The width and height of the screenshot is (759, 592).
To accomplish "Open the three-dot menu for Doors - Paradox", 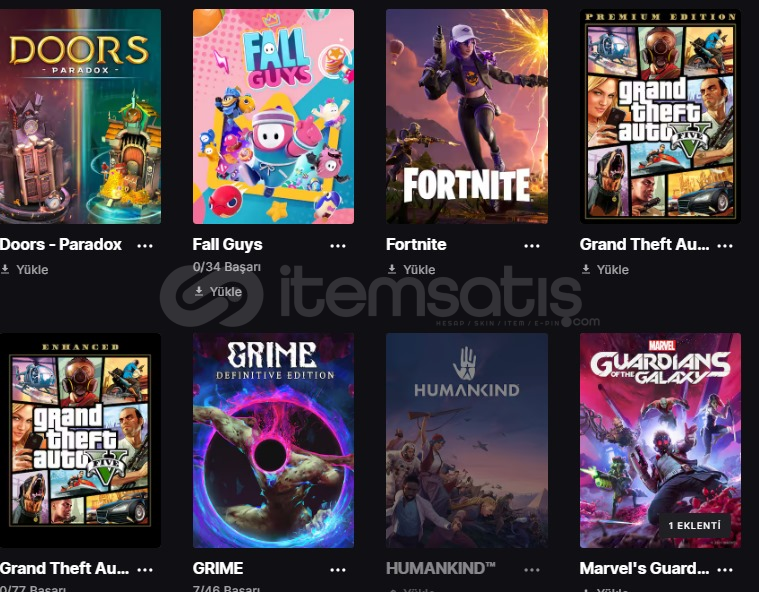I will (x=145, y=246).
